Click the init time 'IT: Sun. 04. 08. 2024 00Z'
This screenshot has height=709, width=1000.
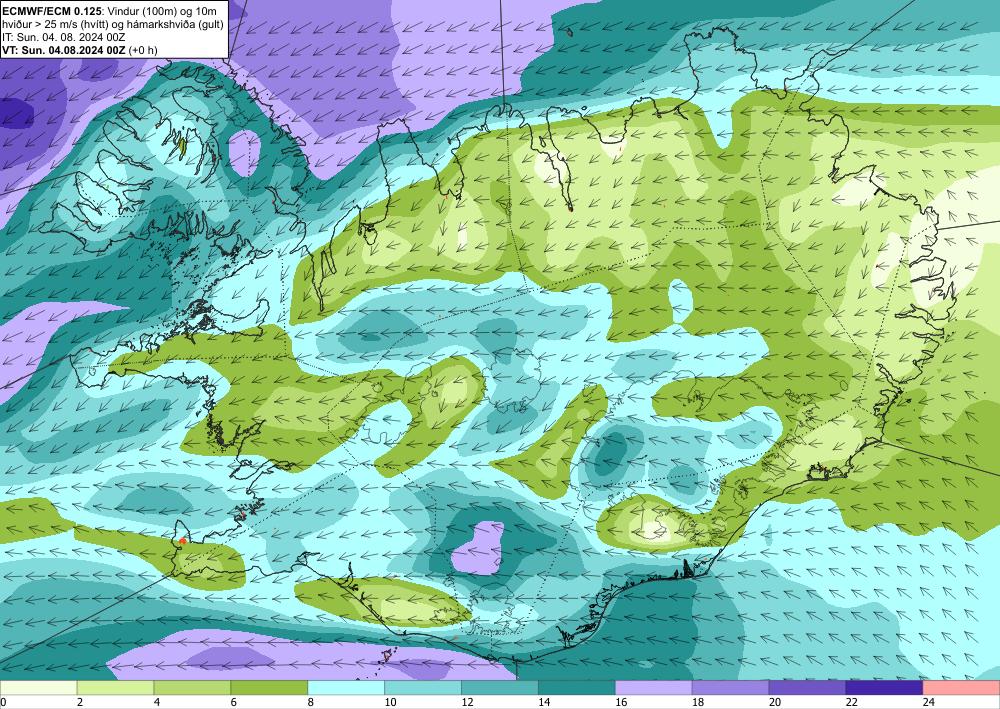tap(63, 37)
